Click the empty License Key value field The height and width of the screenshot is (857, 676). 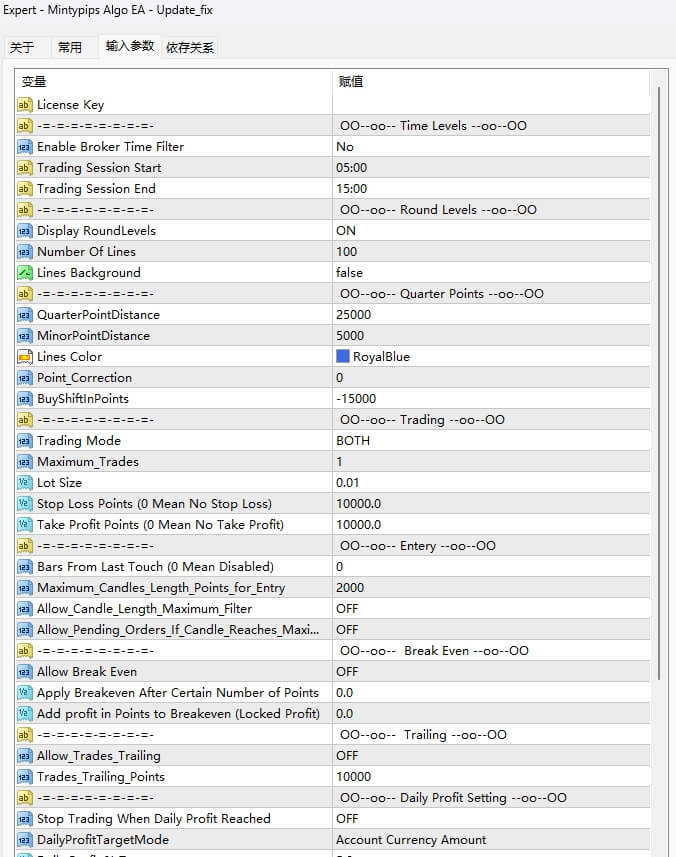pyautogui.click(x=491, y=105)
